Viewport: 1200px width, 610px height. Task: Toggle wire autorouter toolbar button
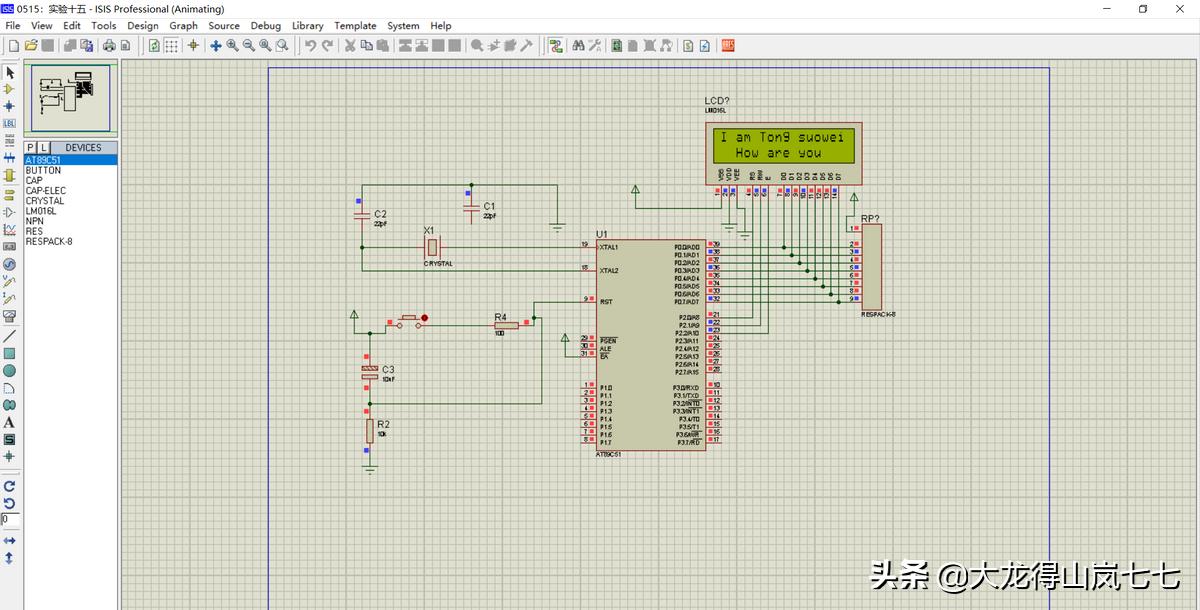pyautogui.click(x=556, y=45)
